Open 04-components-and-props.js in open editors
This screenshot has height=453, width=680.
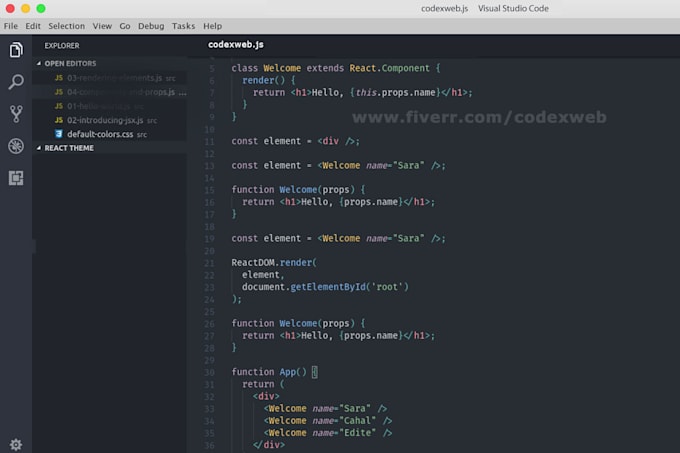111,92
